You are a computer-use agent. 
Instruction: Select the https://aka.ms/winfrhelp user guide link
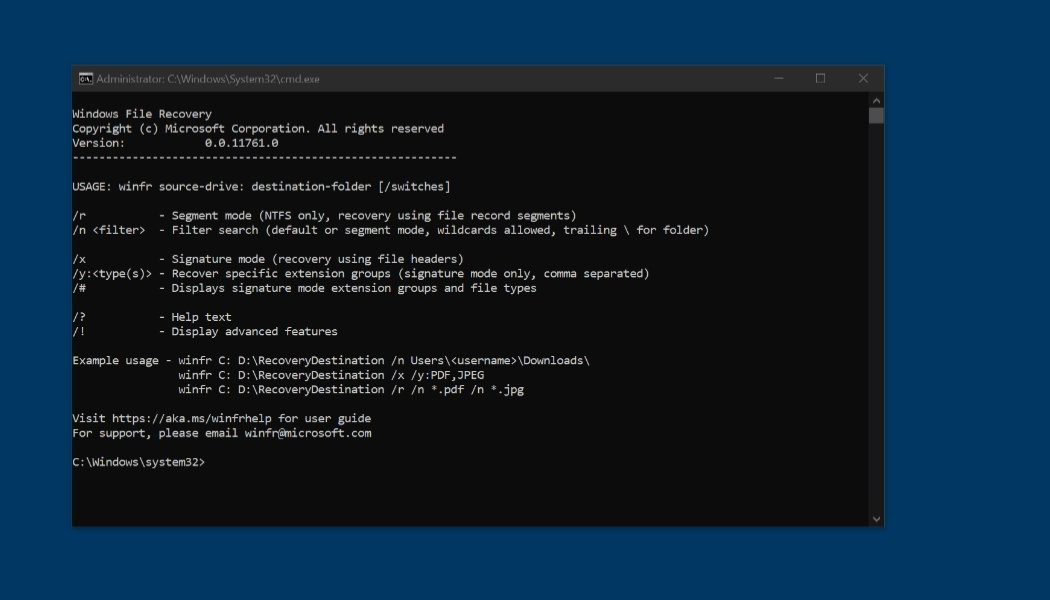tap(190, 418)
